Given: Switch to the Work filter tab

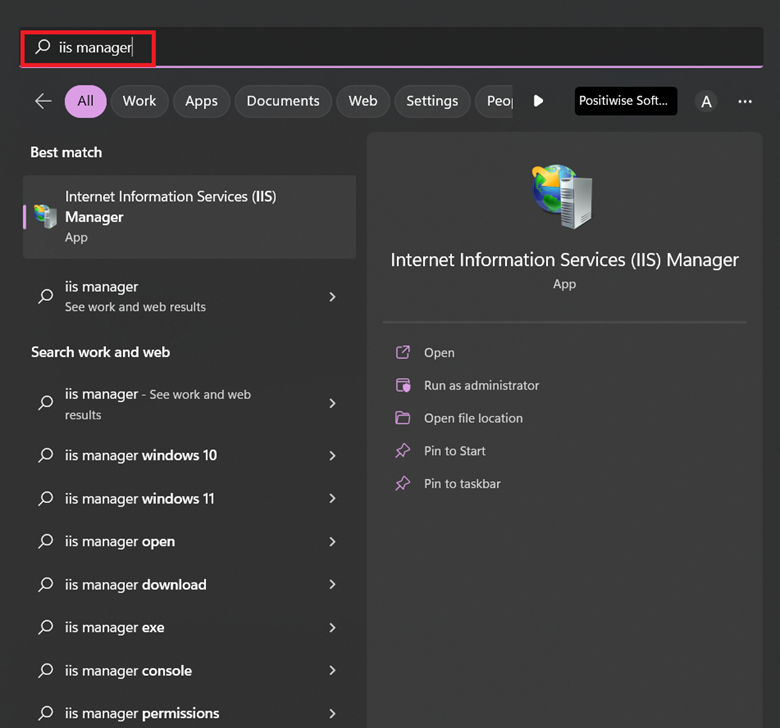Looking at the screenshot, I should point(139,101).
